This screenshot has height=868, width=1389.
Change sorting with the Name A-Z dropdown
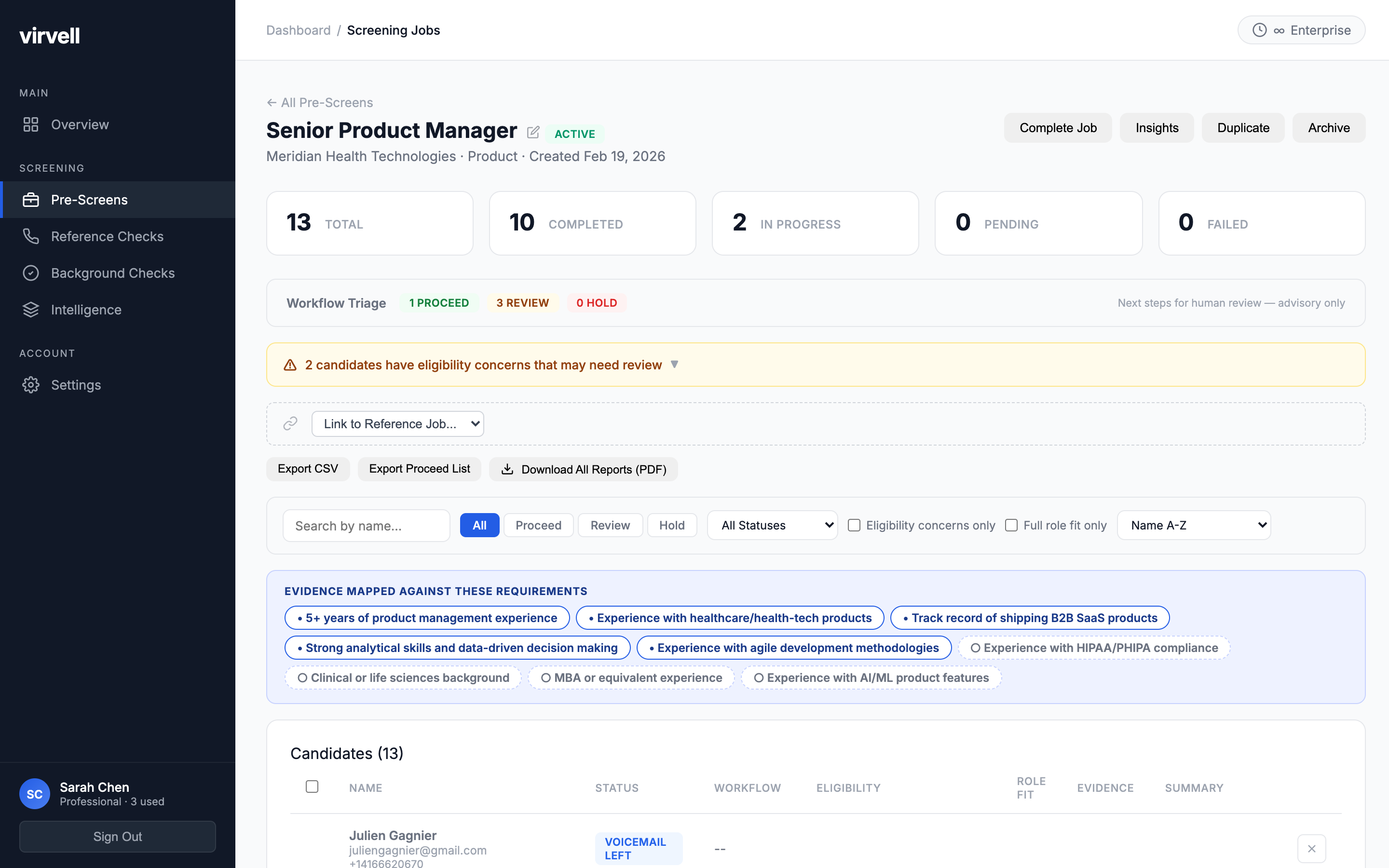tap(1194, 525)
